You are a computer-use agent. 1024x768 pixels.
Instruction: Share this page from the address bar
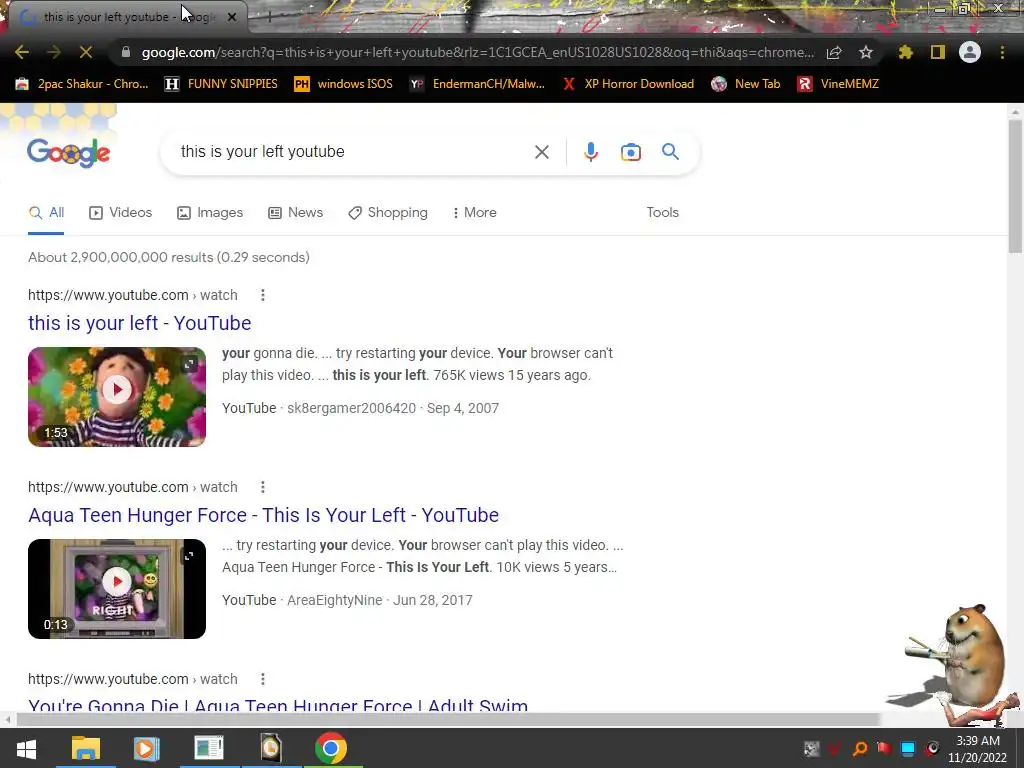coord(834,52)
